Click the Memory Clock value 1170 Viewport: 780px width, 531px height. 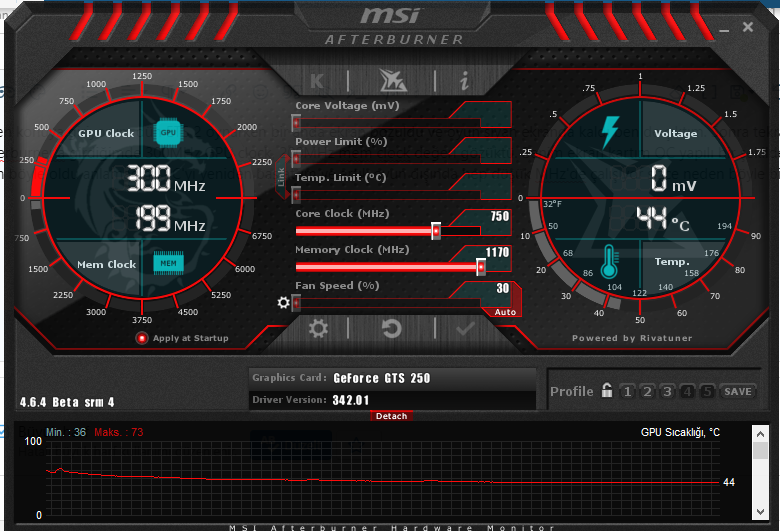click(x=497, y=252)
